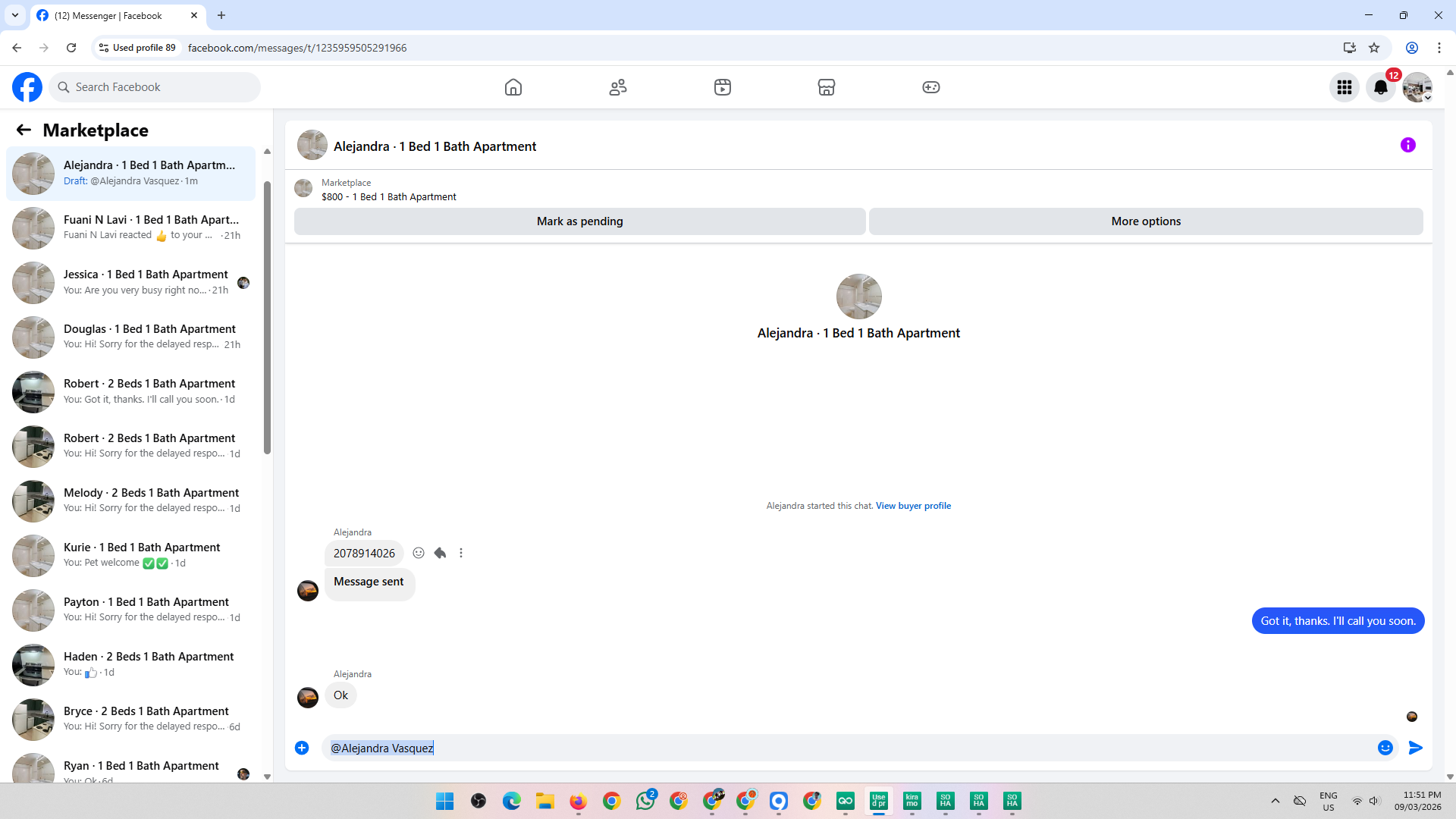Open View buyer profile link
Image resolution: width=1456 pixels, height=819 pixels.
(x=913, y=506)
